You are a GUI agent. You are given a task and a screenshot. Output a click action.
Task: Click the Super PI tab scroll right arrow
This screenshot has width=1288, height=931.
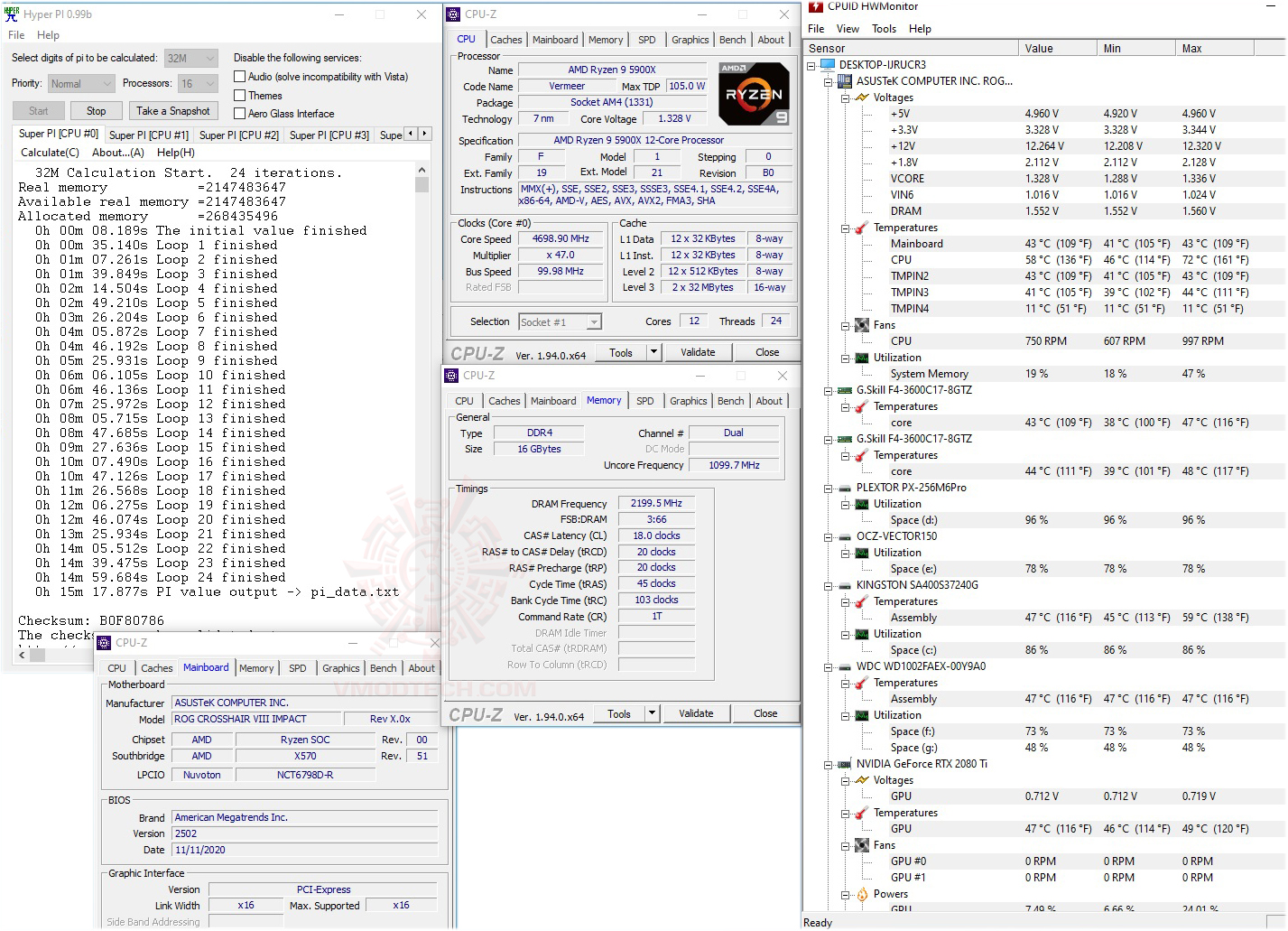pyautogui.click(x=424, y=134)
